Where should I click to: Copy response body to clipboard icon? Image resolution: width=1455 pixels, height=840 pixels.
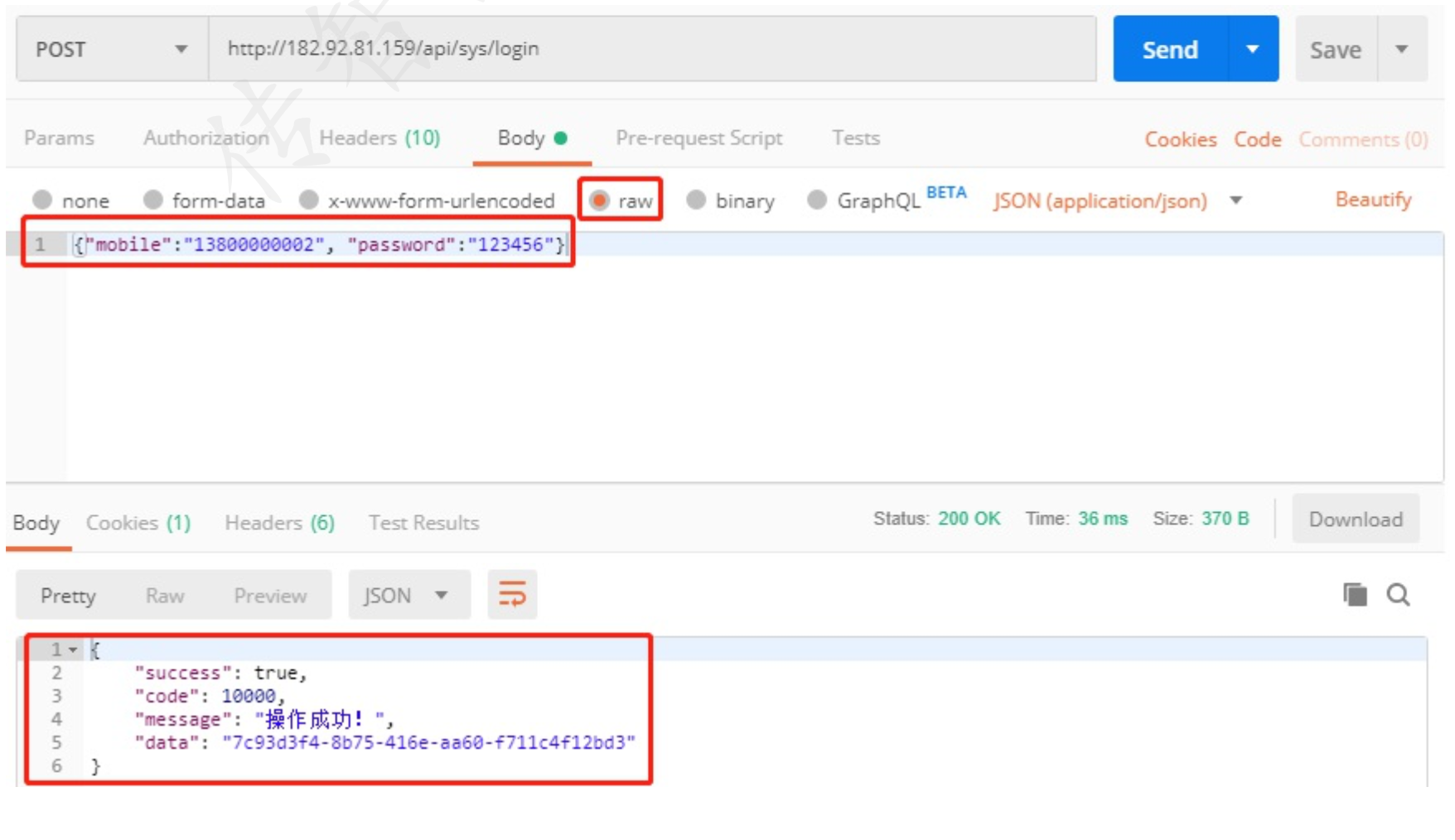coord(1355,594)
